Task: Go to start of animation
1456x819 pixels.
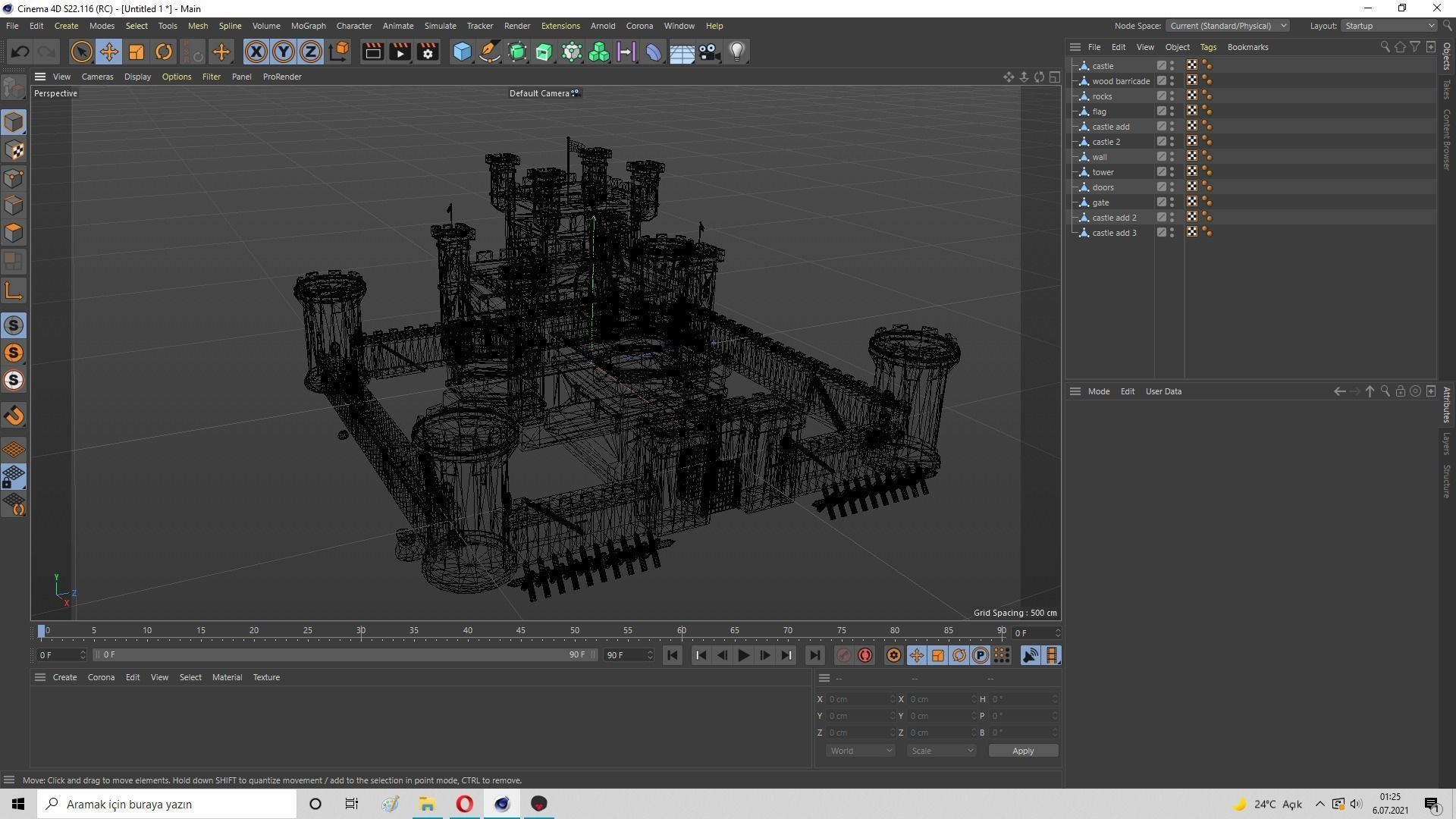Action: point(673,655)
